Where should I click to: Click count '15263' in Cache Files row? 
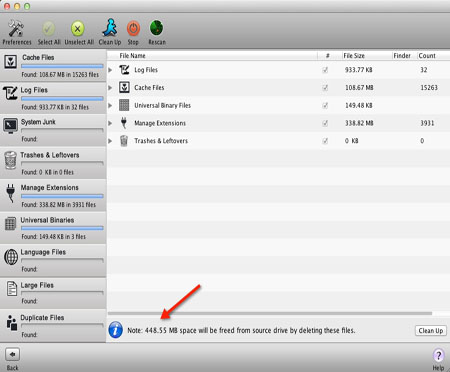pos(429,88)
